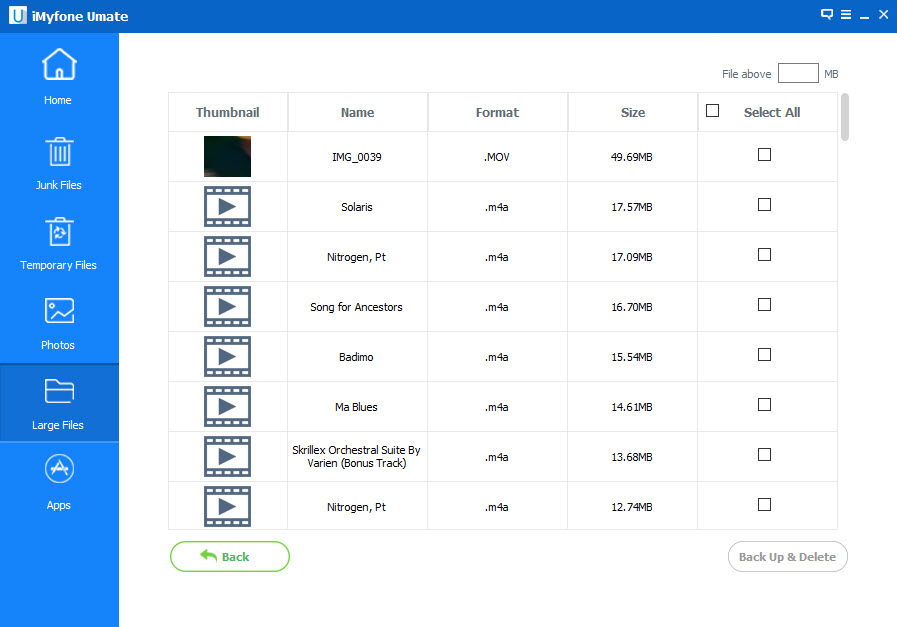Check the Select All checkbox
Image resolution: width=897 pixels, height=627 pixels.
(712, 111)
